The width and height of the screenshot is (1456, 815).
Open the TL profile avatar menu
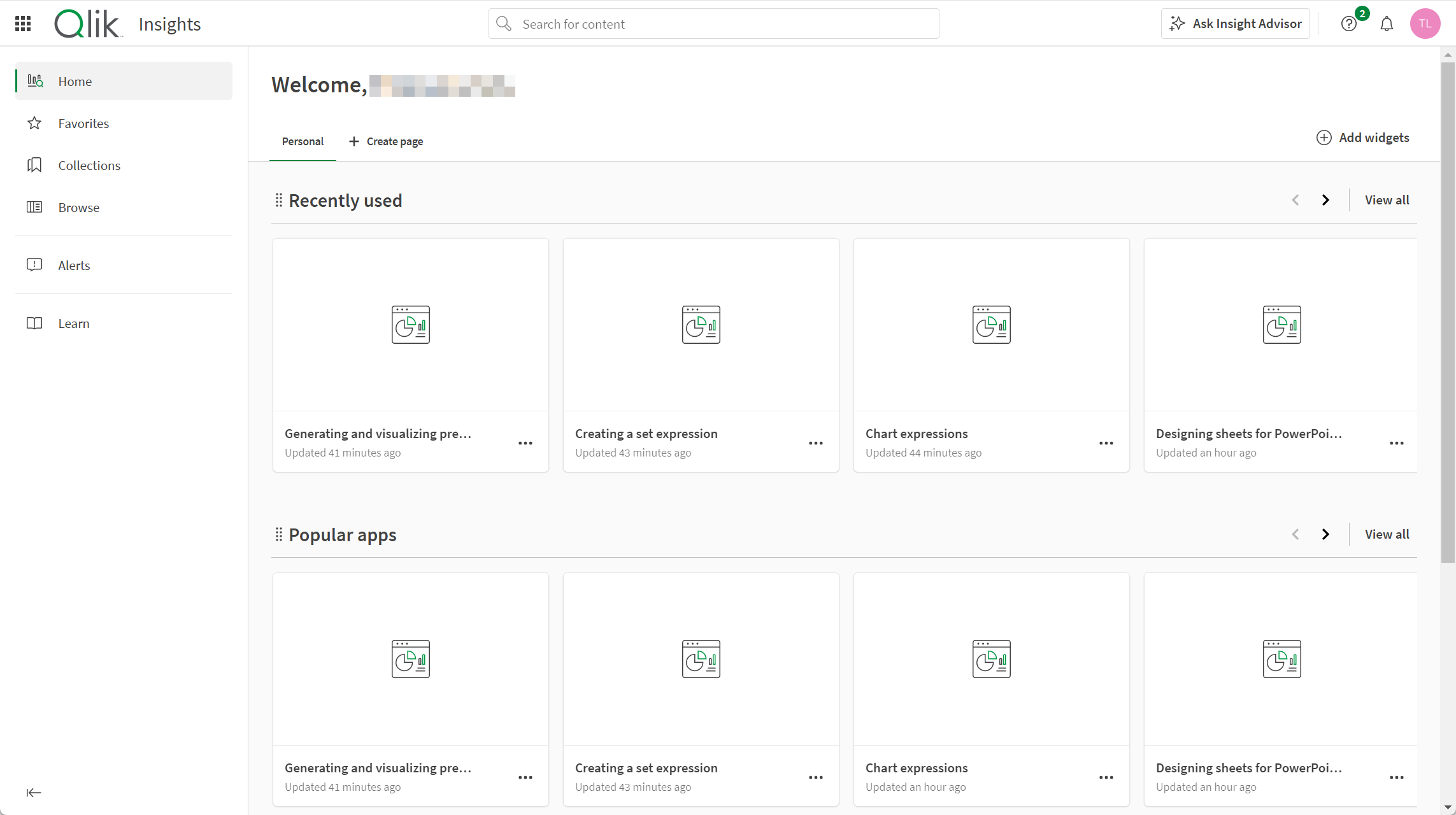1425,24
